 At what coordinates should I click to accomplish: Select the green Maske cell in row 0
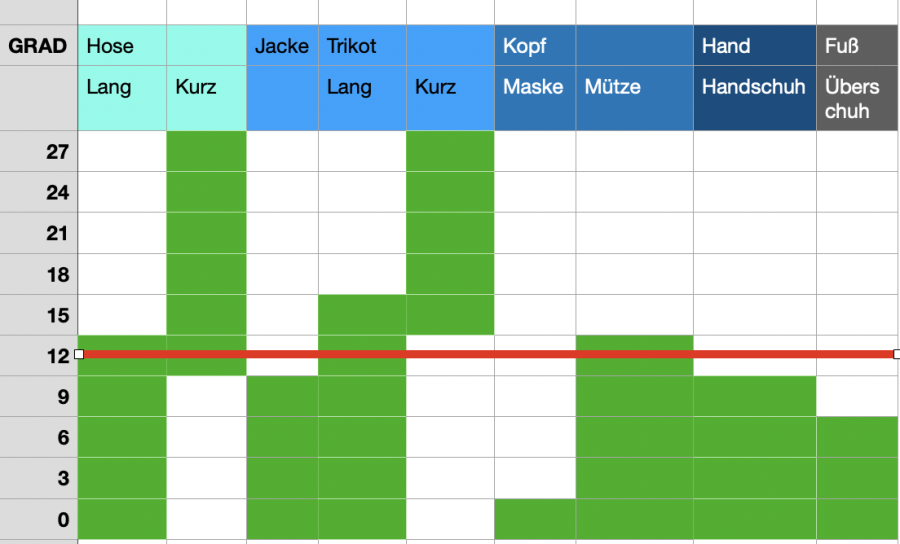click(534, 519)
